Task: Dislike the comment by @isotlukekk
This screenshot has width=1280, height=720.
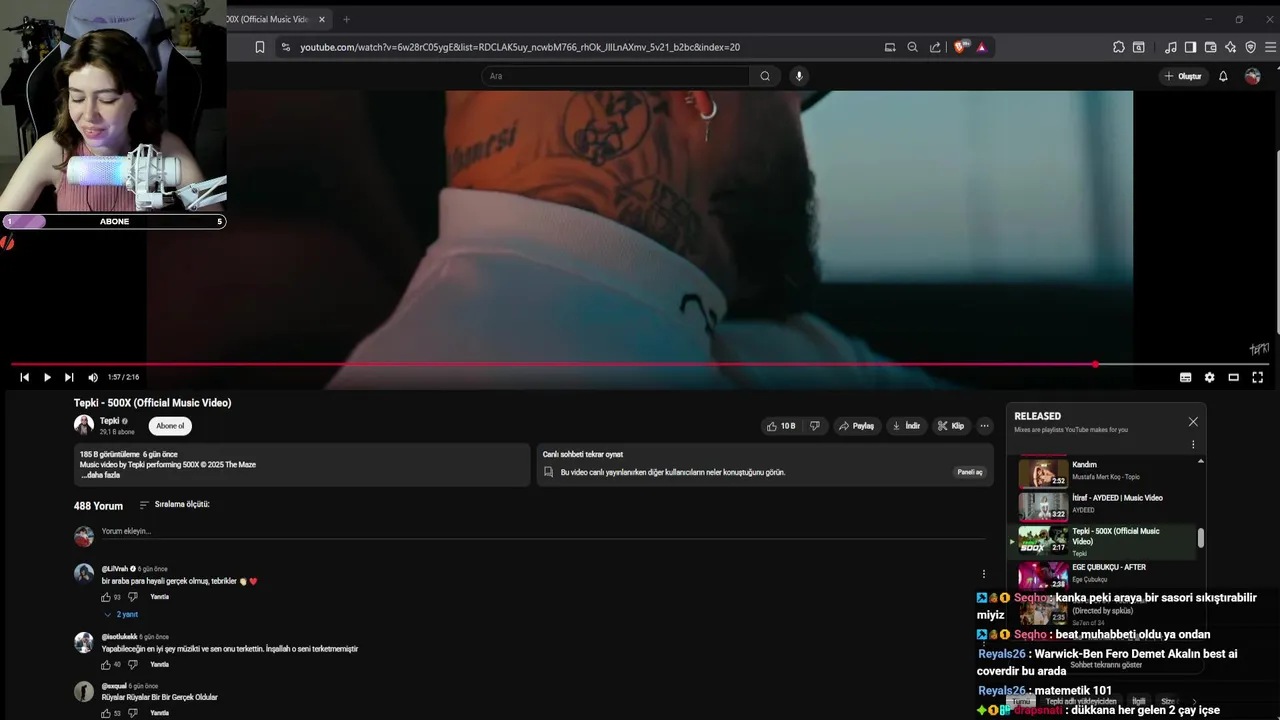Action: point(132,664)
